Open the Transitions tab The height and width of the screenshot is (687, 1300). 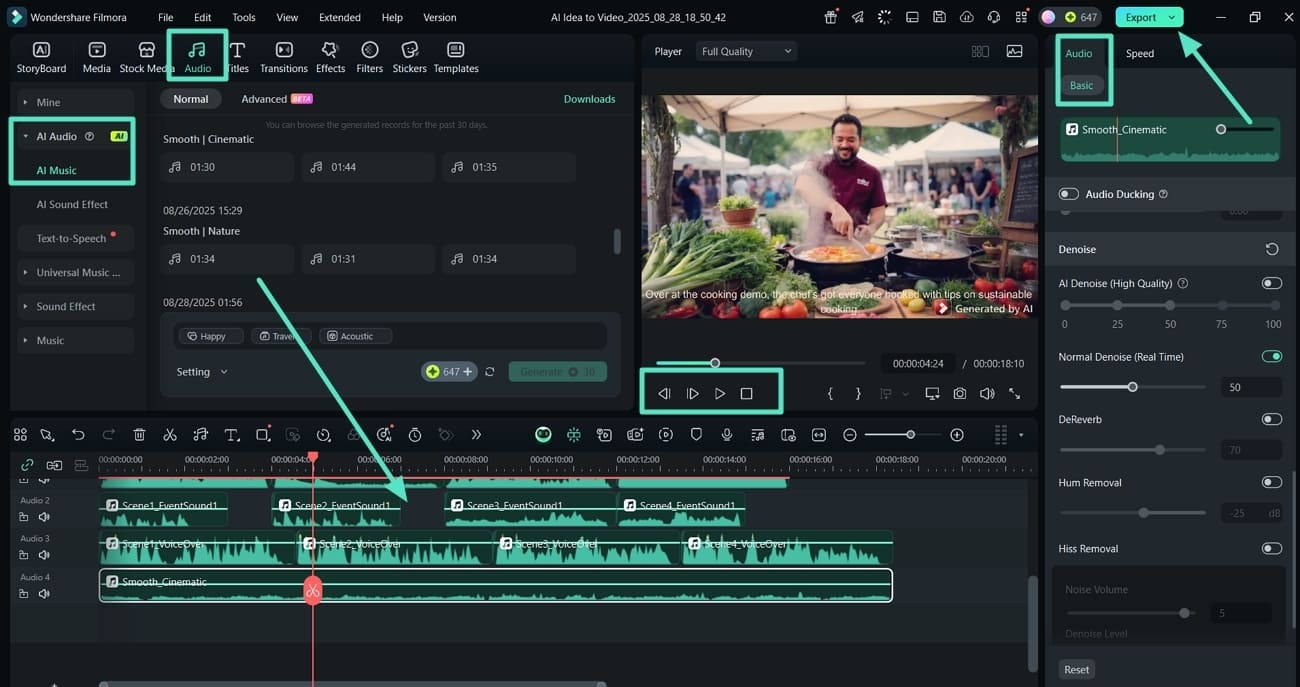click(x=284, y=58)
